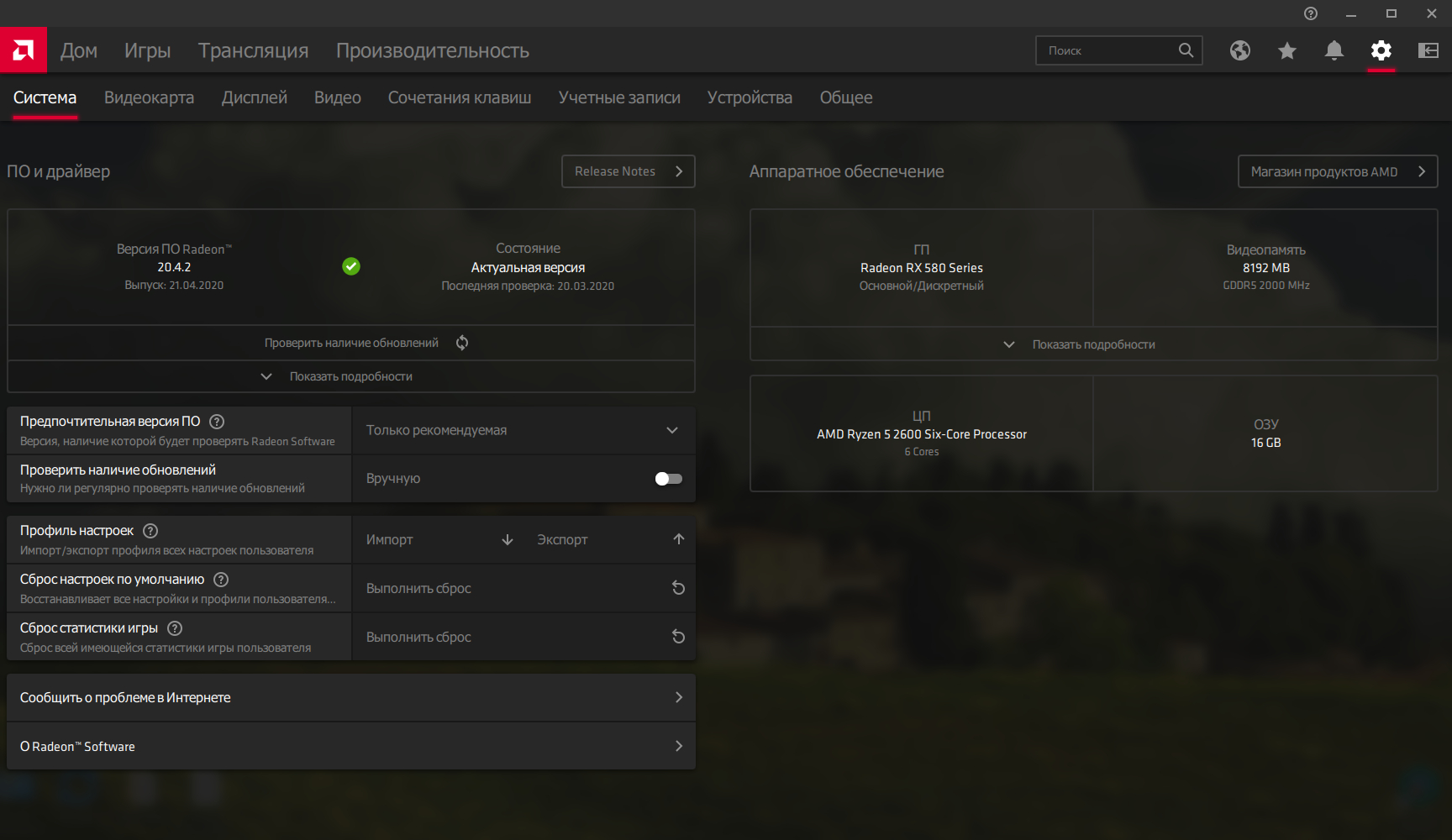1452x840 pixels.
Task: Click help icon for Предпочтительная версия ПО
Action: pyautogui.click(x=217, y=422)
